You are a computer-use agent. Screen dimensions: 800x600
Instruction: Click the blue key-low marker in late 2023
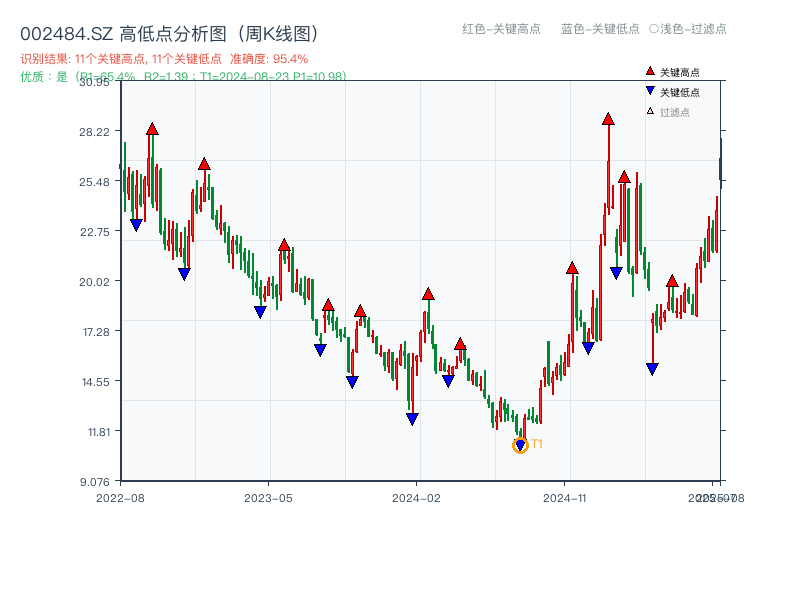click(352, 380)
